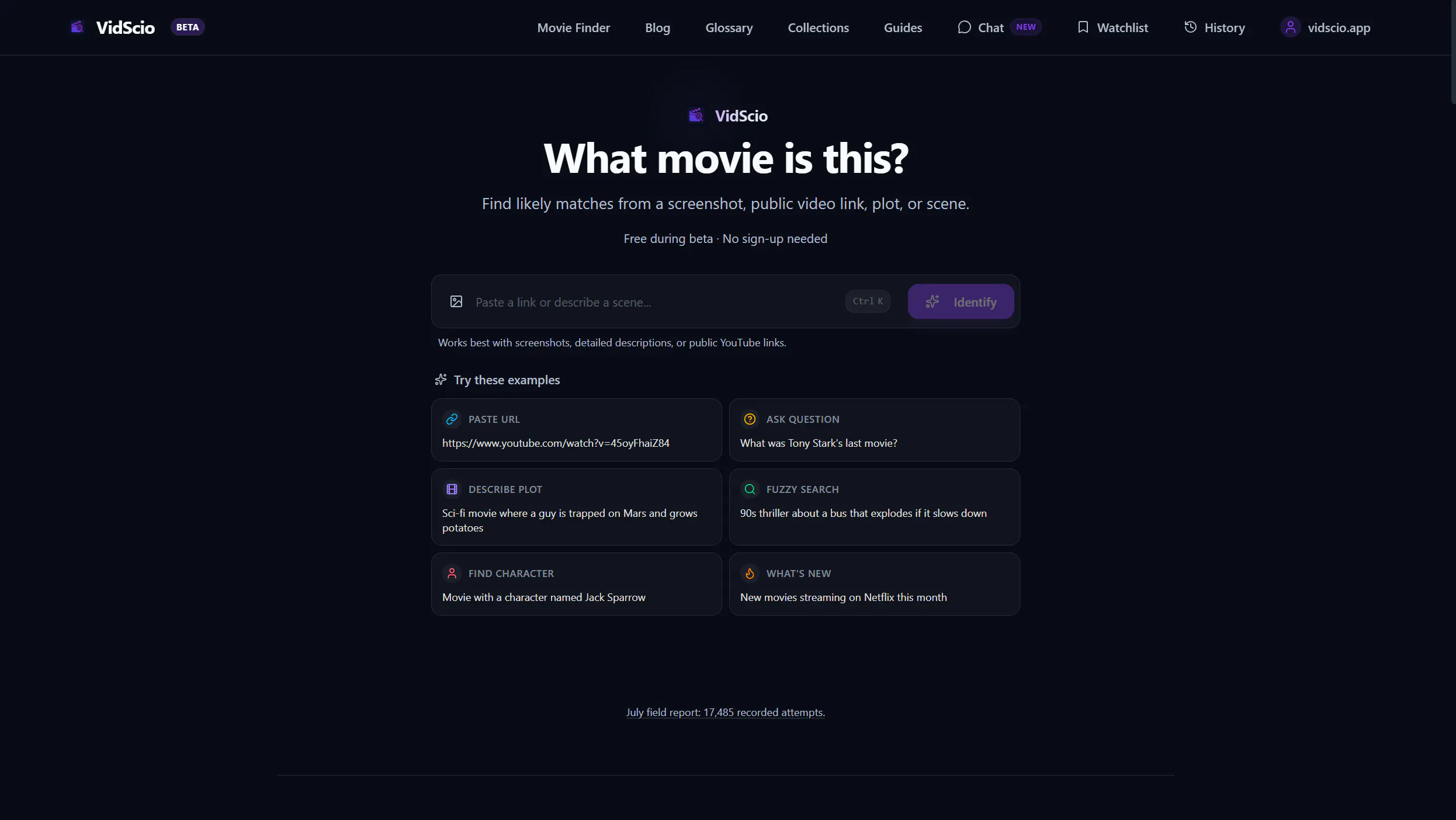Click the flame icon beside WHAT'S NEW

pos(750,573)
